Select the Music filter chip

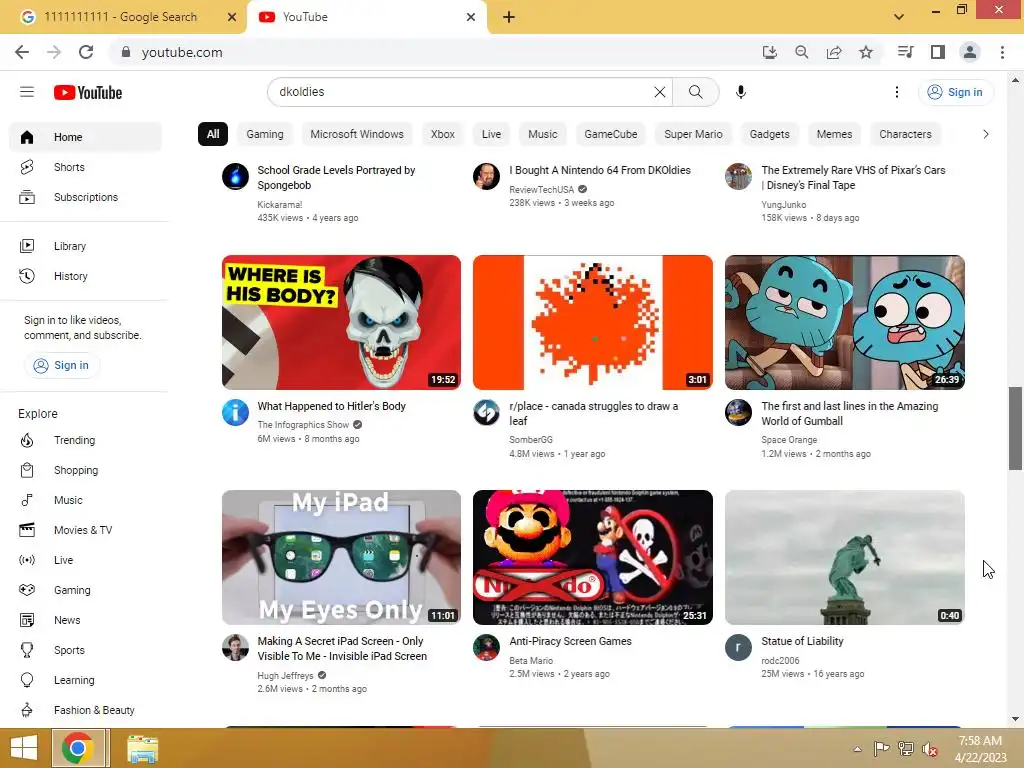543,134
